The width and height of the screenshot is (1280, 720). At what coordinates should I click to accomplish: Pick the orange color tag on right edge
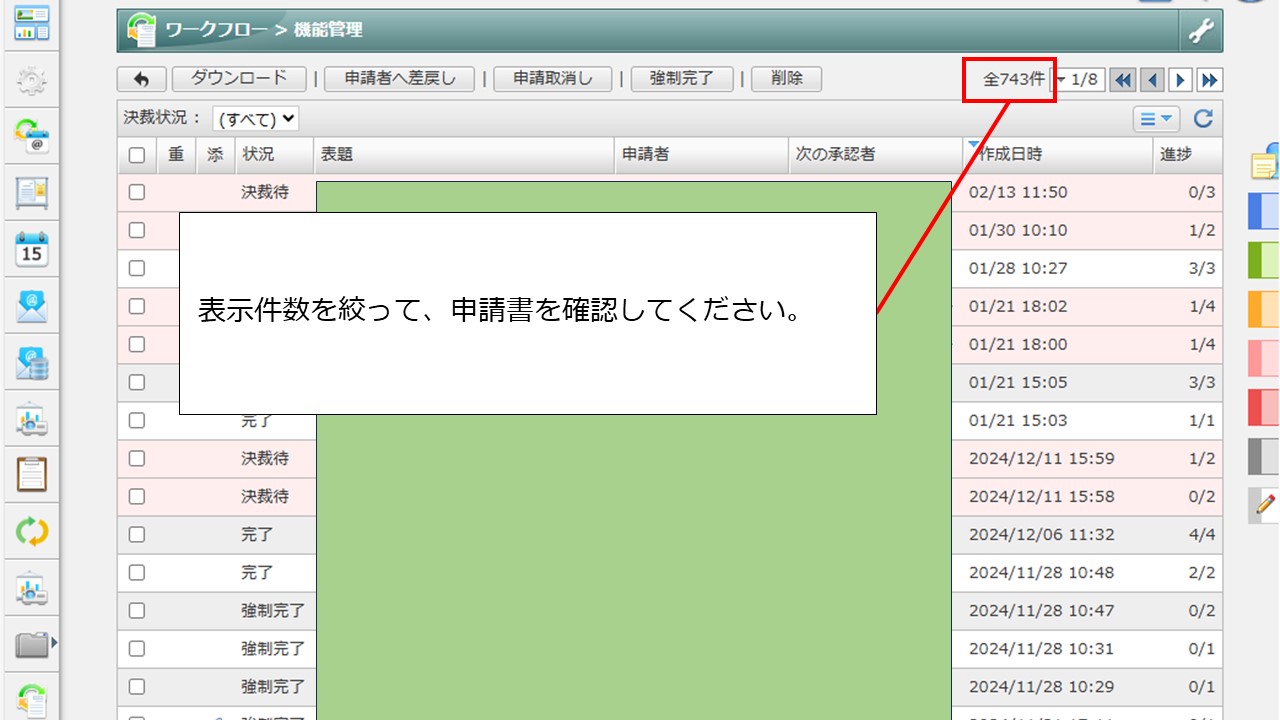pos(1265,309)
